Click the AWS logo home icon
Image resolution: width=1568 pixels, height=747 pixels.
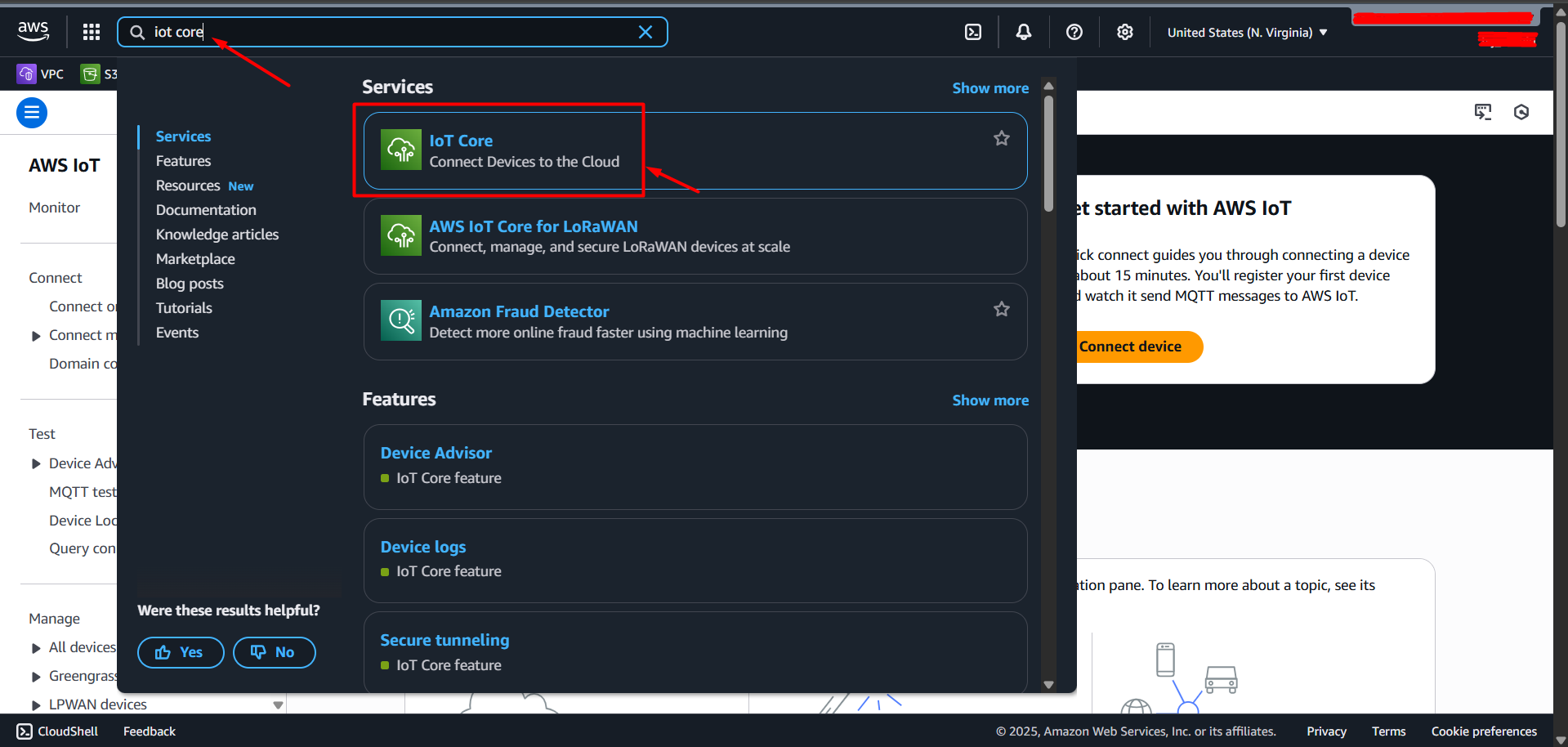point(34,31)
